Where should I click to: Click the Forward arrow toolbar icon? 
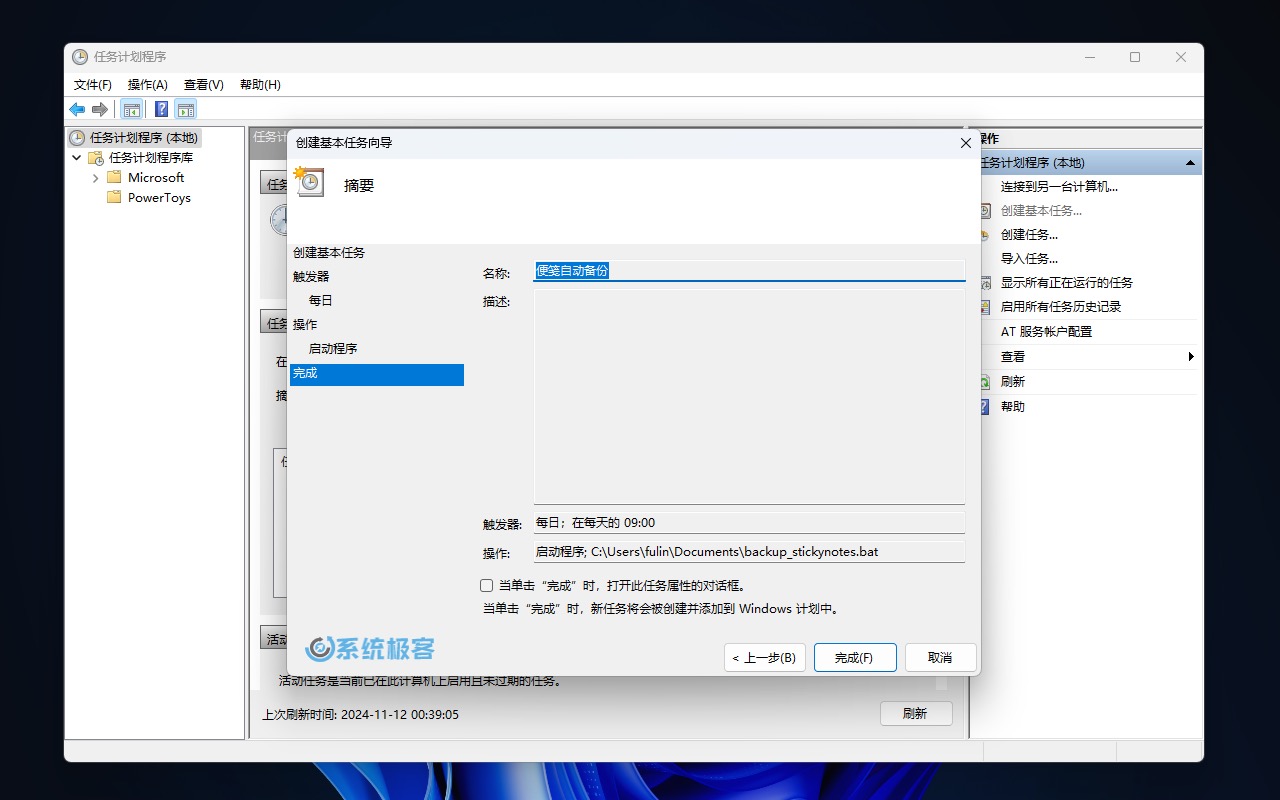100,109
